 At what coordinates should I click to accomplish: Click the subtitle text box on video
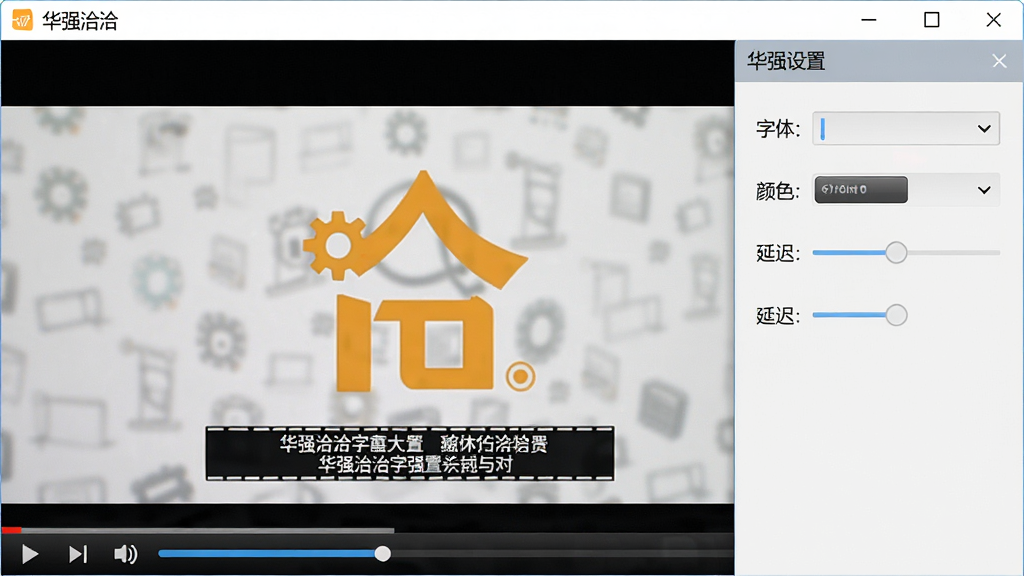click(409, 454)
